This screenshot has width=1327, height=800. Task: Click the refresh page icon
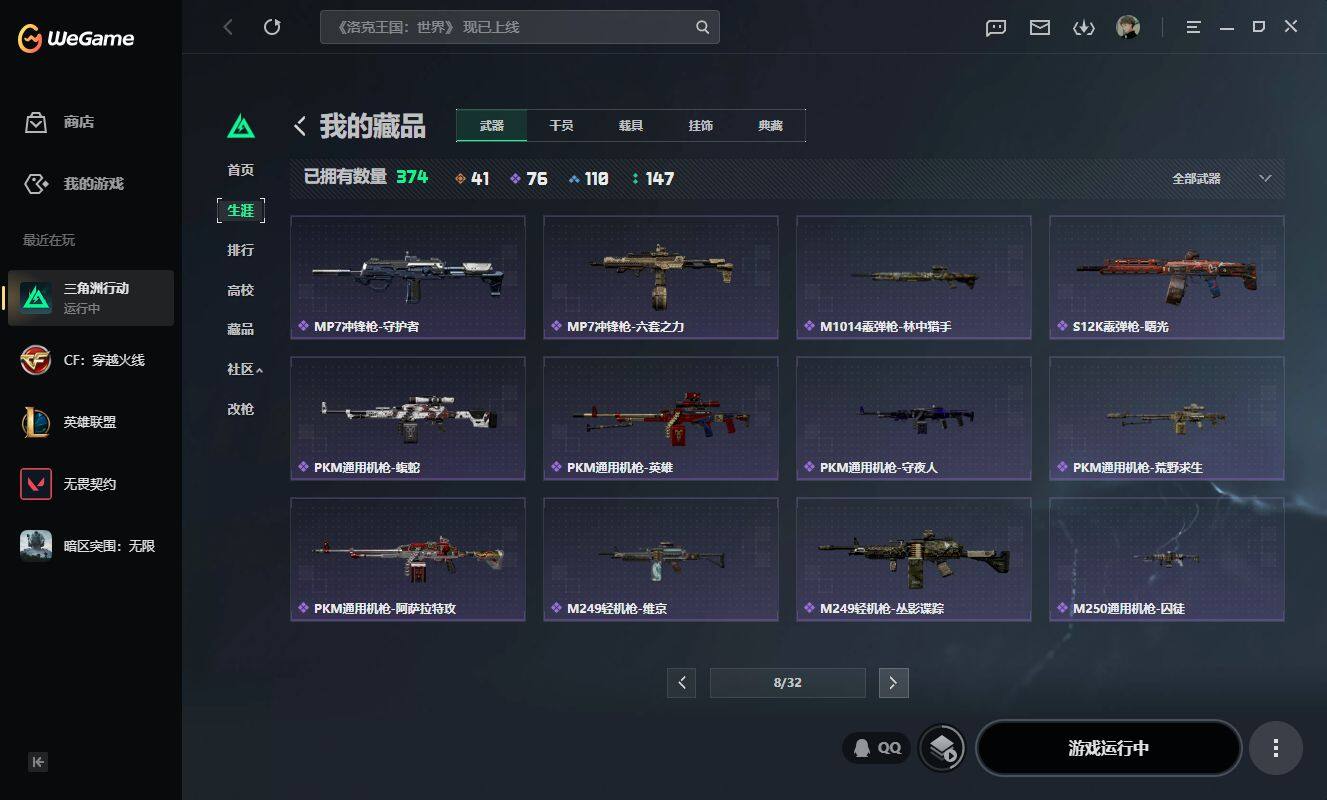(x=272, y=27)
